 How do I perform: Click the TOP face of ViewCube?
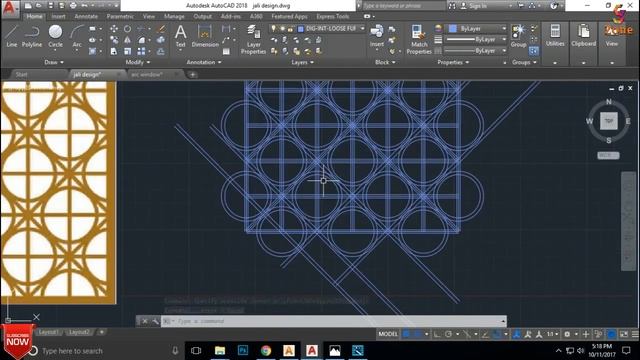(x=609, y=121)
